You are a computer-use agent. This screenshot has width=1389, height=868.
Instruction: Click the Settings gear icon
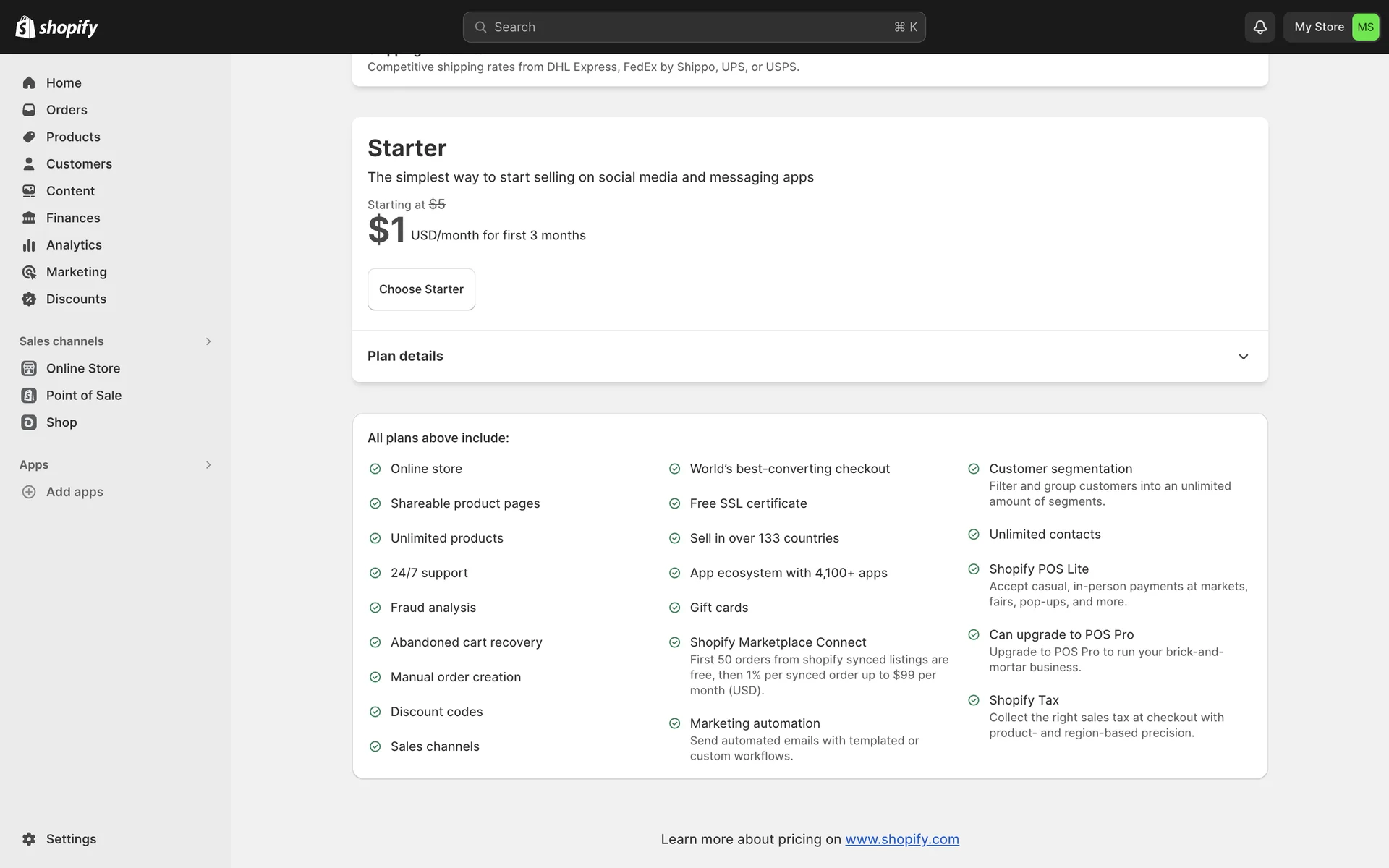tap(29, 839)
